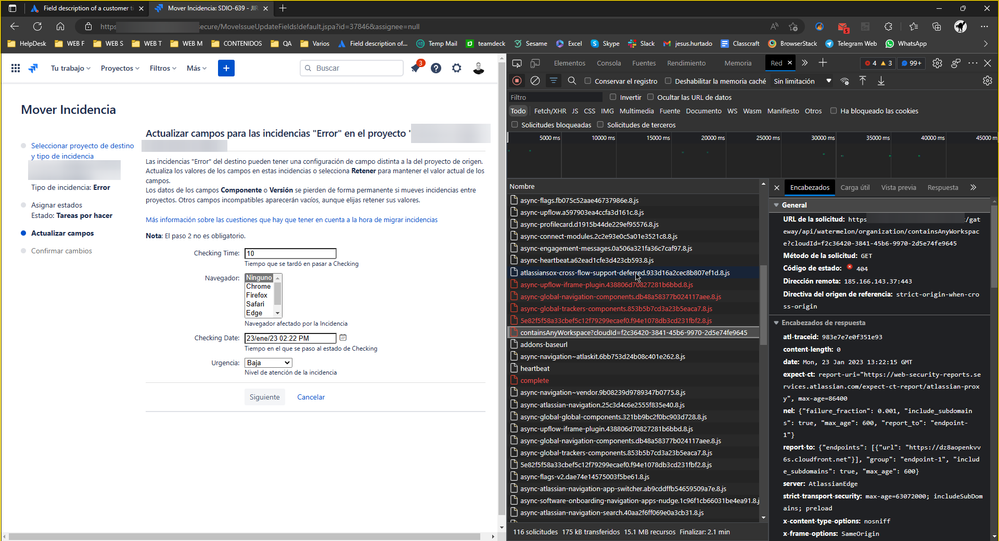
Task: Switch to the Consola tab
Action: (x=608, y=63)
